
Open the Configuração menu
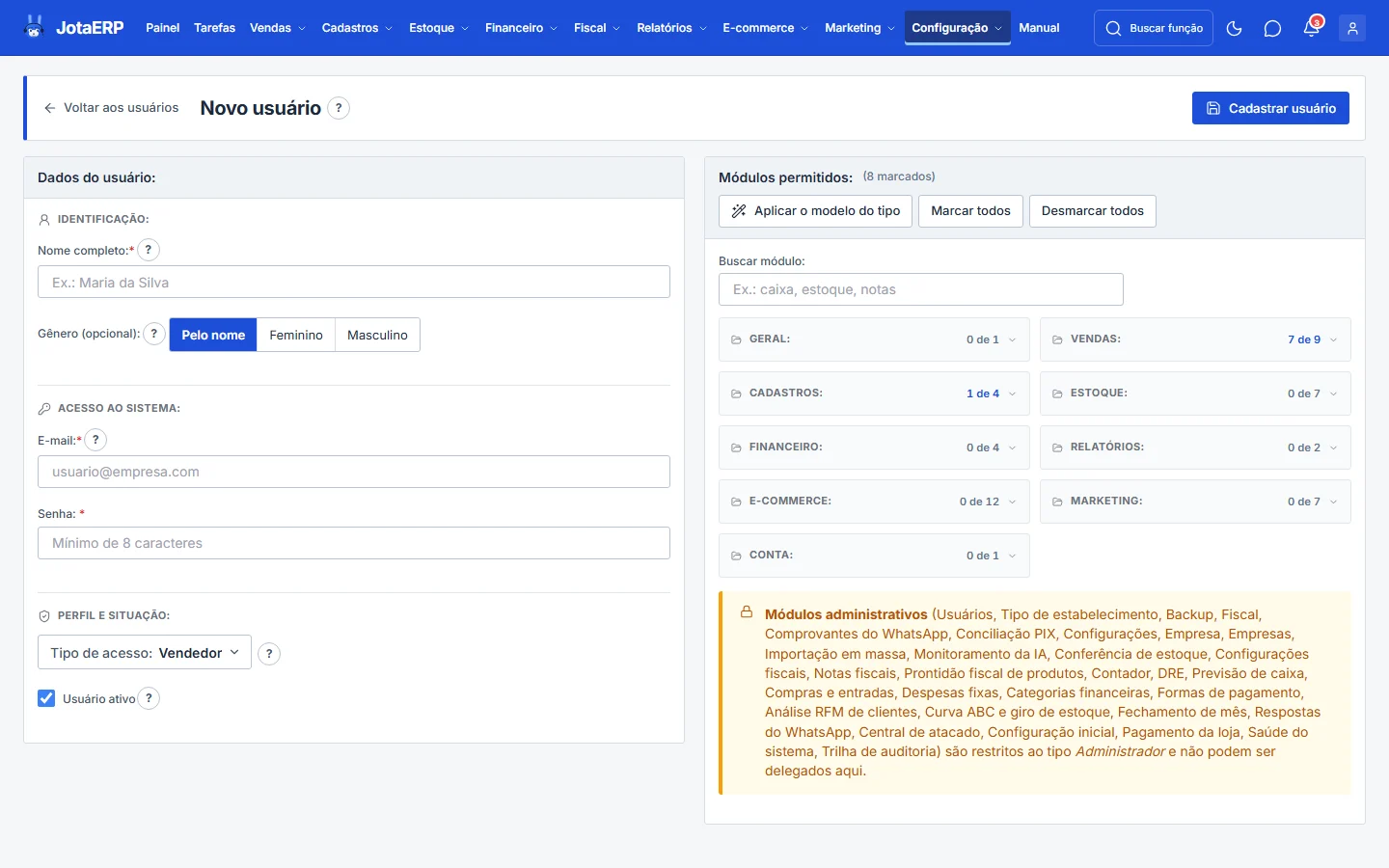click(x=957, y=28)
